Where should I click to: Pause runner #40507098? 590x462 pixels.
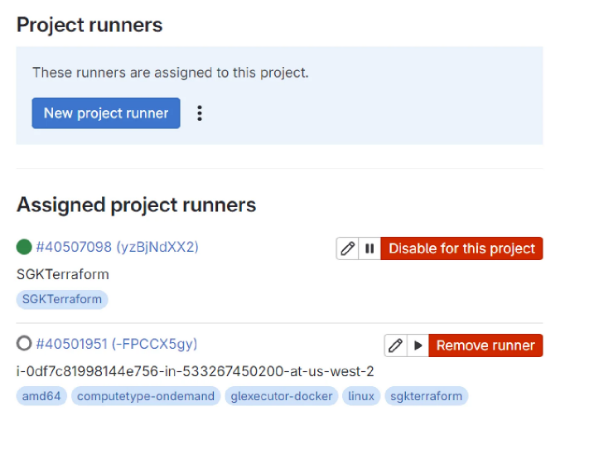pyautogui.click(x=370, y=248)
